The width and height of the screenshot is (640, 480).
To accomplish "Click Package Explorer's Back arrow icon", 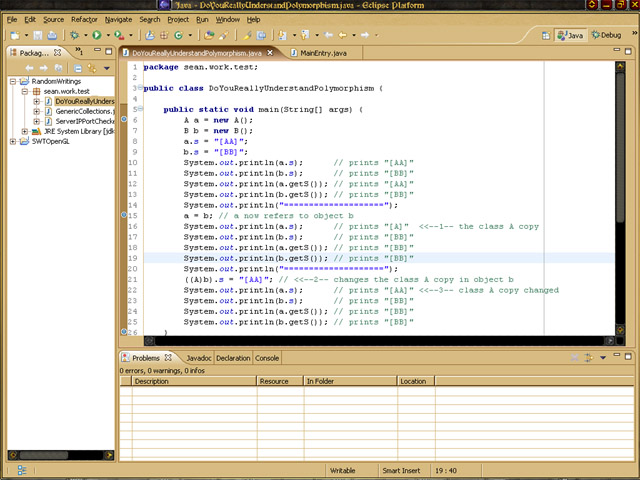I will 29,68.
